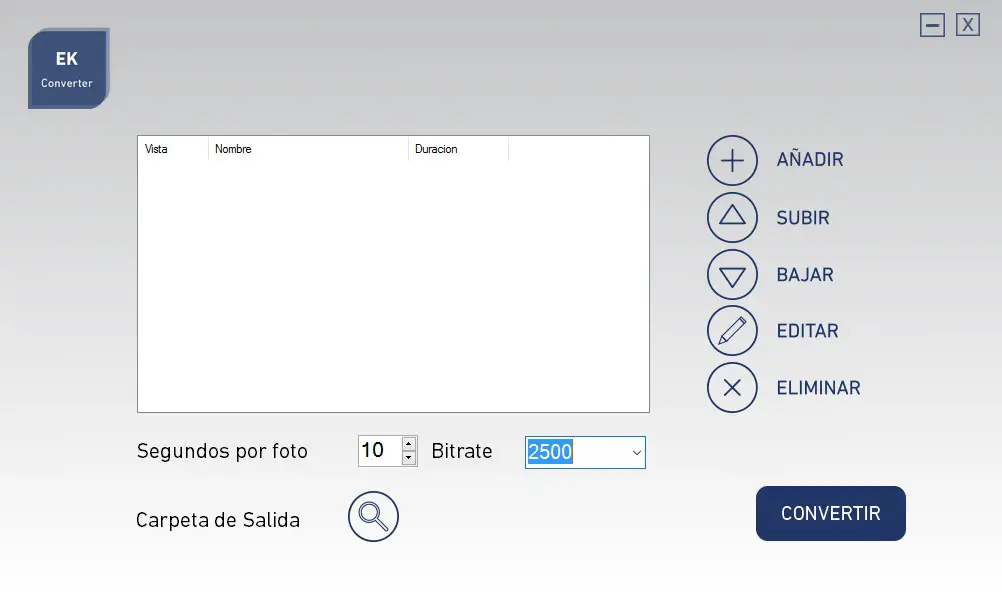The width and height of the screenshot is (1002, 594).
Task: Click the ELIMINAR text label
Action: [818, 388]
